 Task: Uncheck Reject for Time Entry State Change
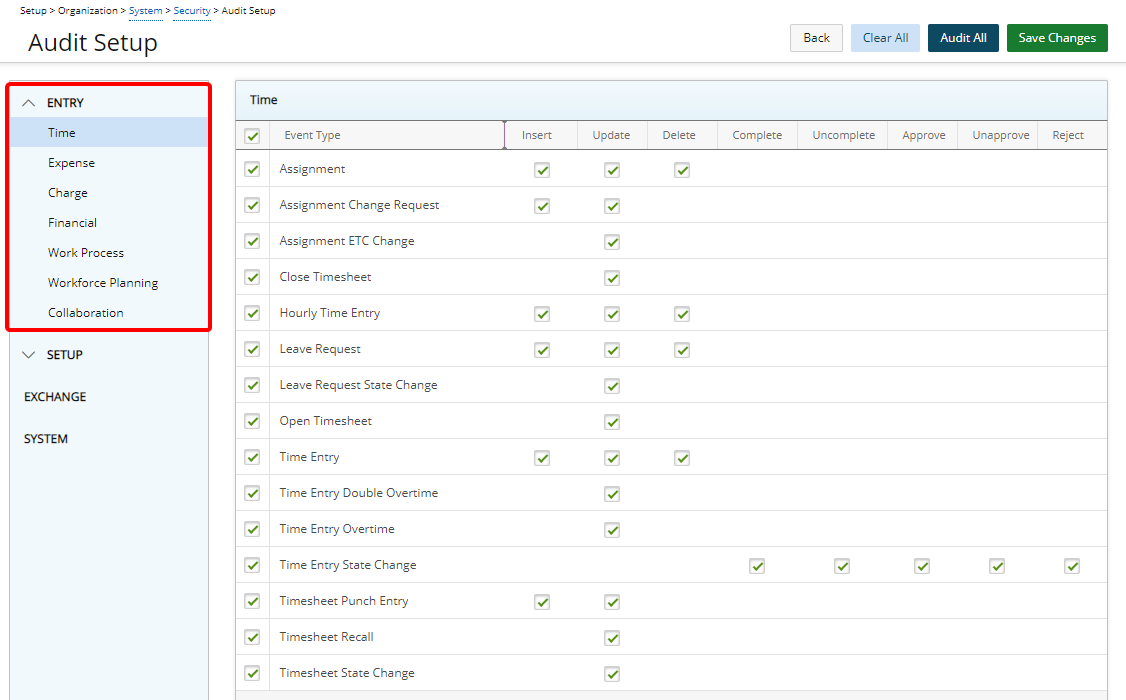[1072, 566]
